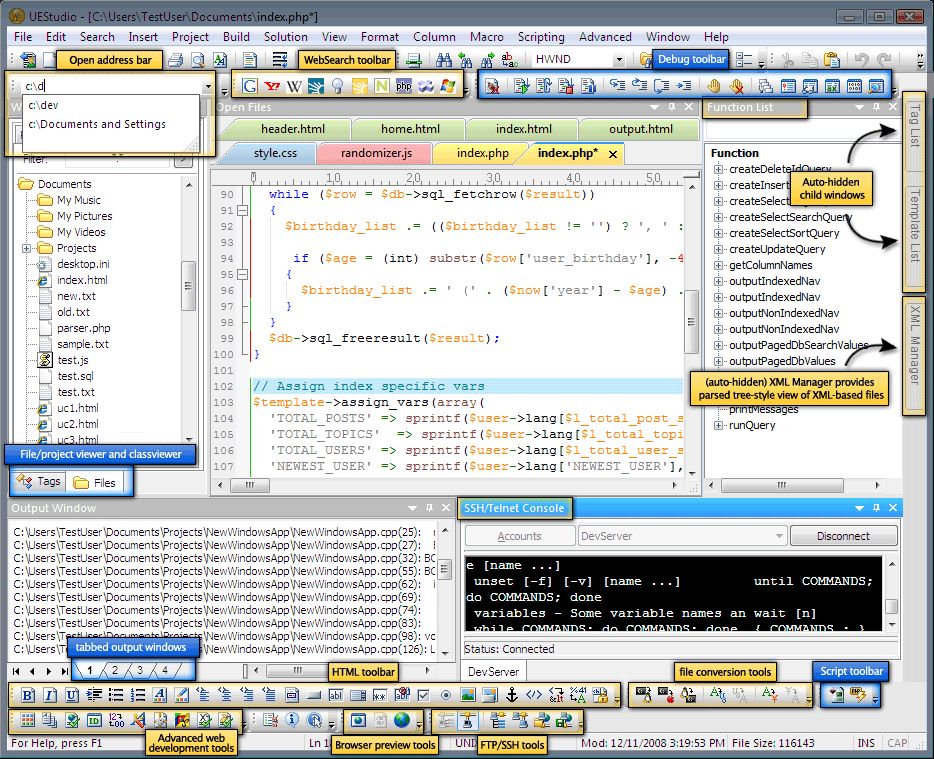Viewport: 934px width, 759px height.
Task: Switch to the Files panel tab
Action: pyautogui.click(x=98, y=481)
